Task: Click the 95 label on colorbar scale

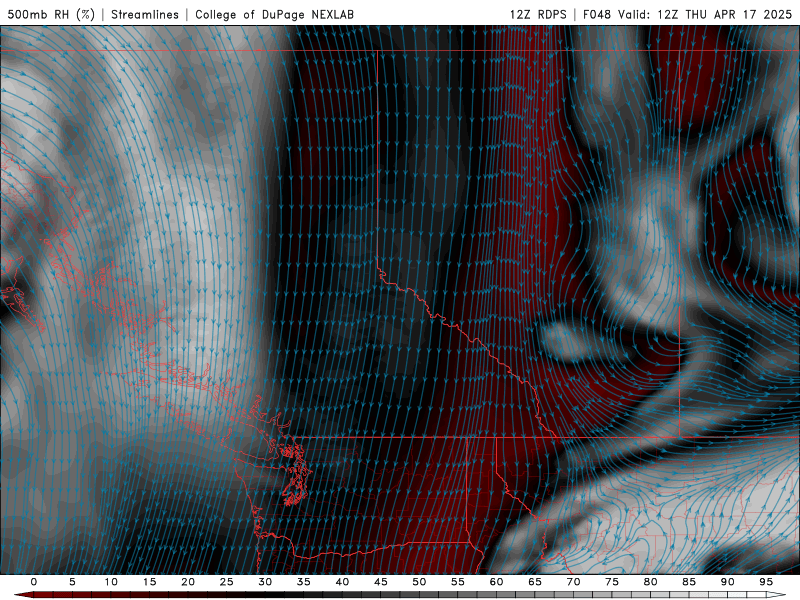Action: (766, 582)
